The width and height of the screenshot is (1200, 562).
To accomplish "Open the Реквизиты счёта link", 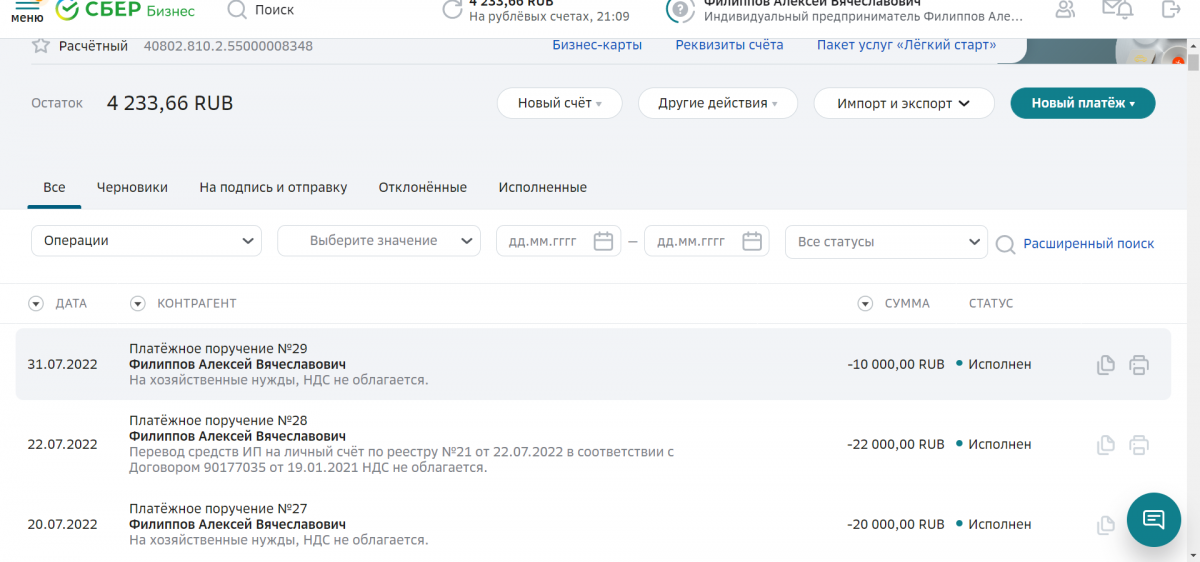I will click(729, 45).
